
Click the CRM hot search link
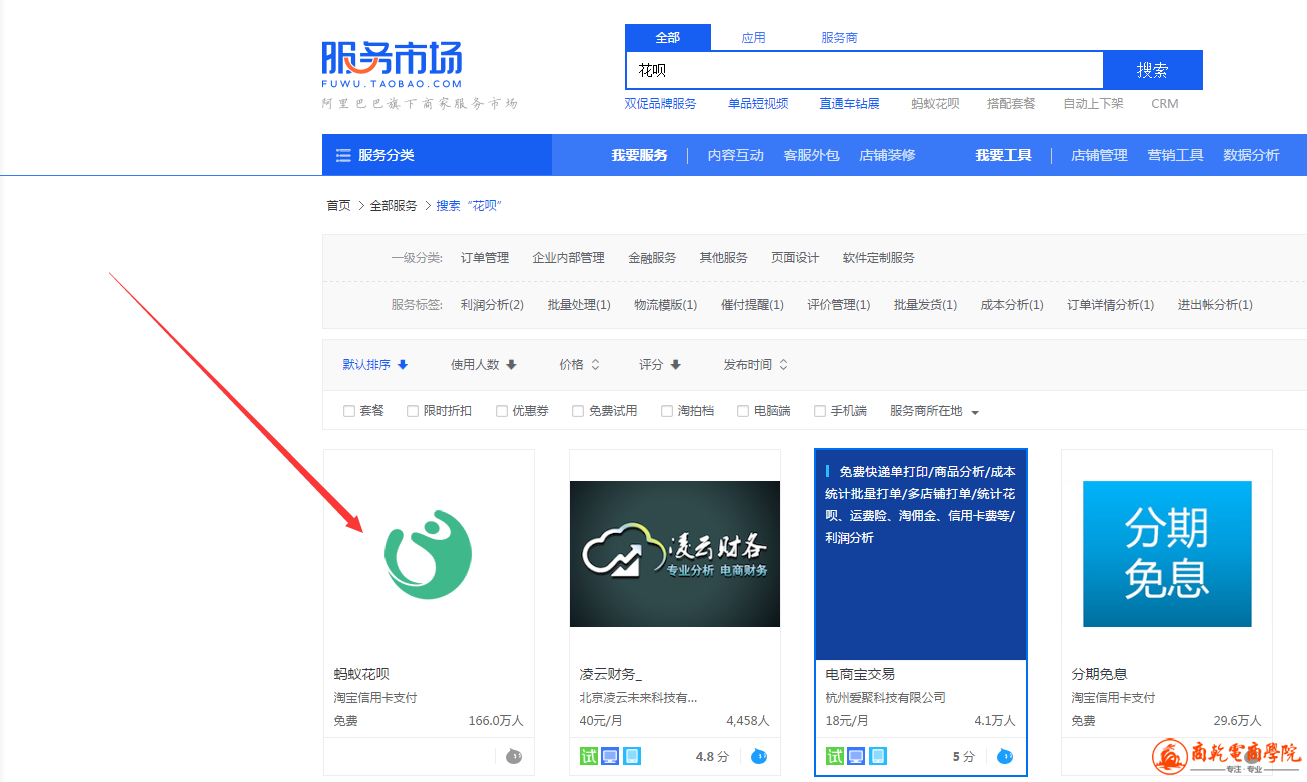click(1165, 103)
